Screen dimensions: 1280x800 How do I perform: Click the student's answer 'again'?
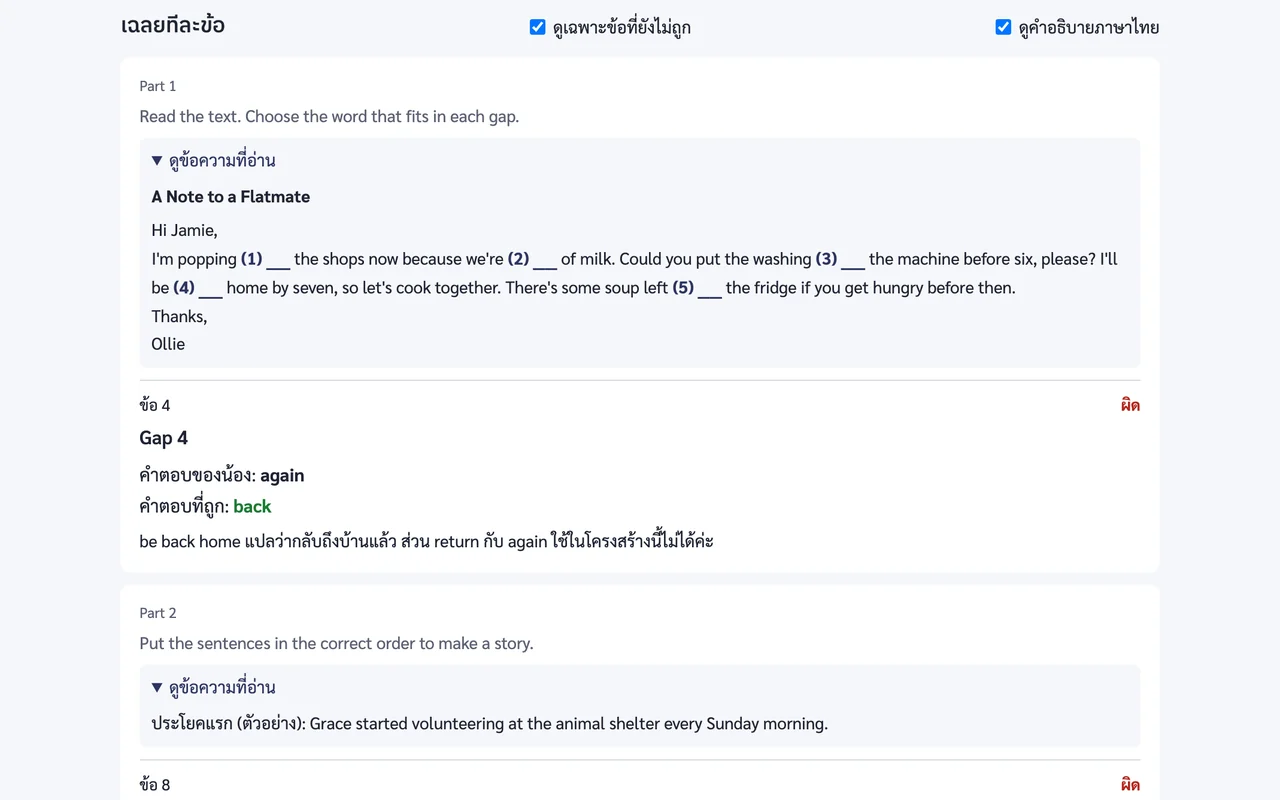282,476
